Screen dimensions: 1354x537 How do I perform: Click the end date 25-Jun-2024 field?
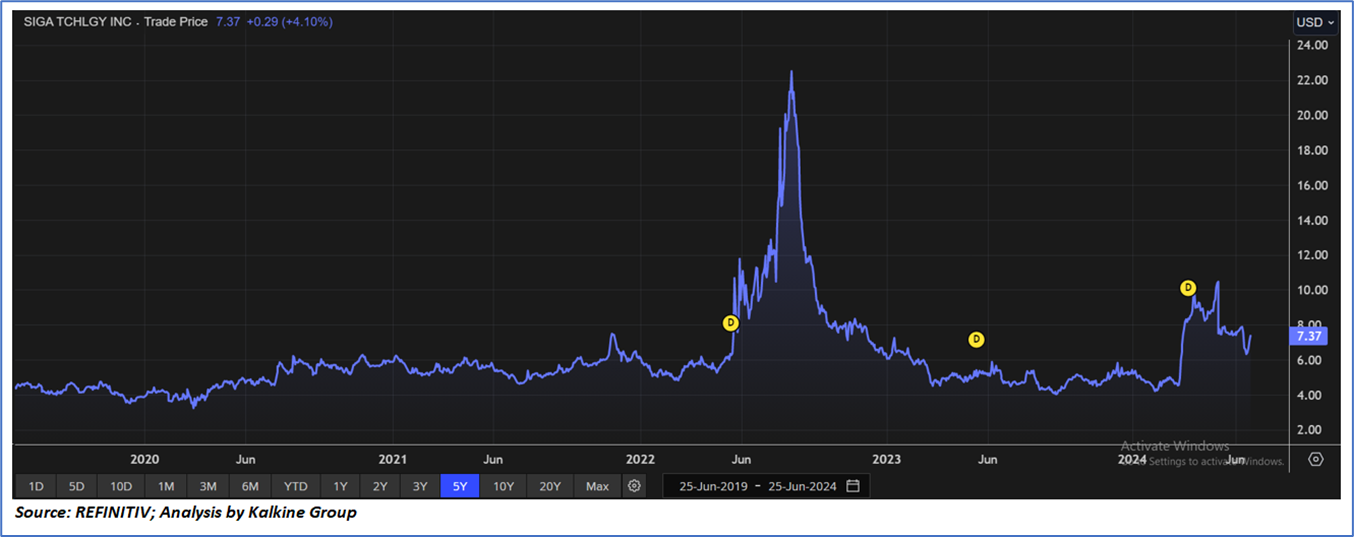(x=801, y=486)
